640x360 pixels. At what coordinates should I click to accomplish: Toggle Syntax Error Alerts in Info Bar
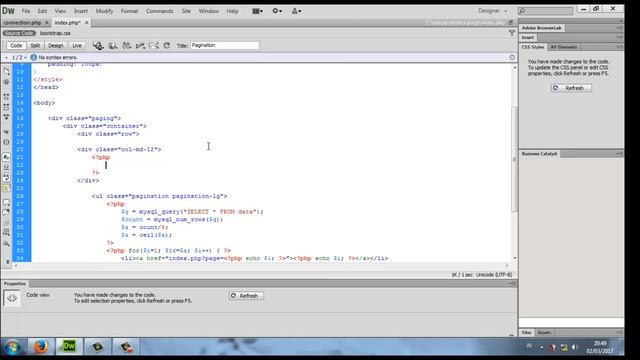6,188
